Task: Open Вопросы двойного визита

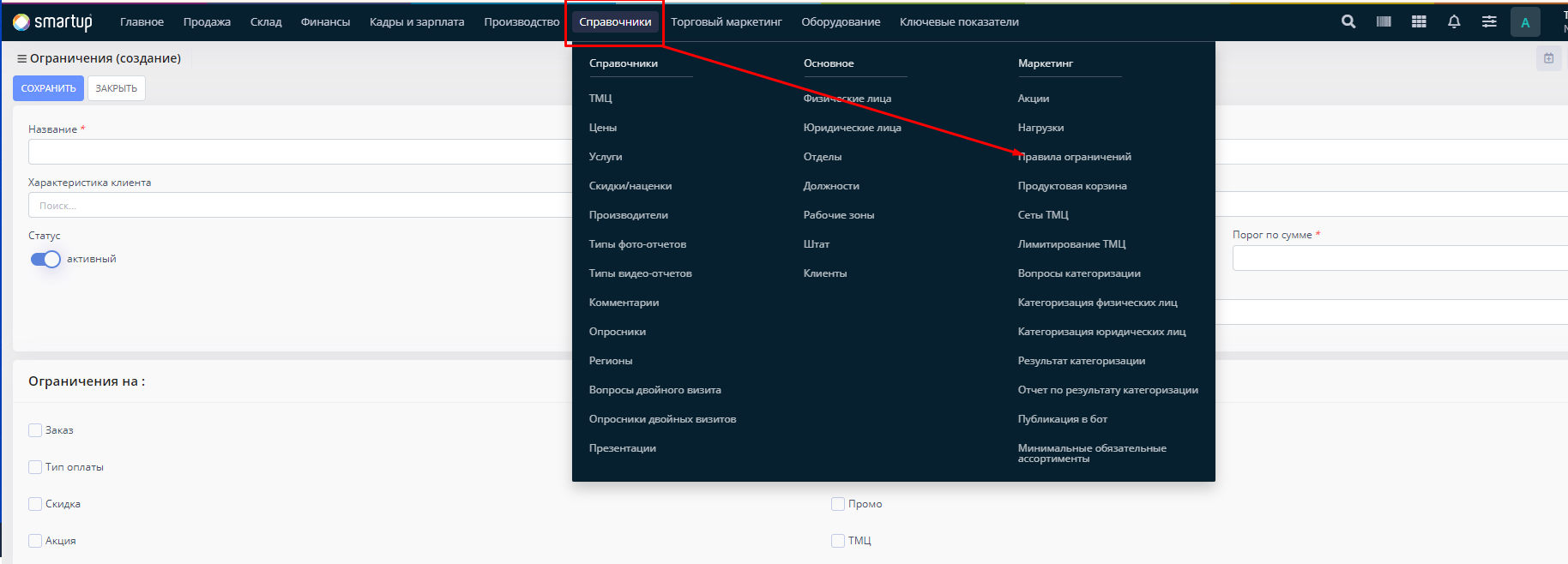Action: click(655, 390)
